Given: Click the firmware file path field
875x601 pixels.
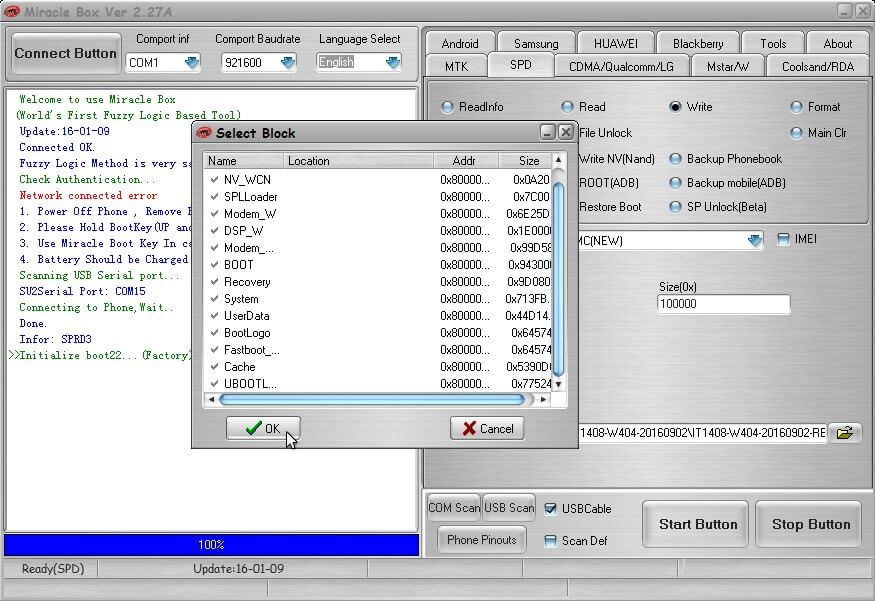Looking at the screenshot, I should (x=702, y=432).
